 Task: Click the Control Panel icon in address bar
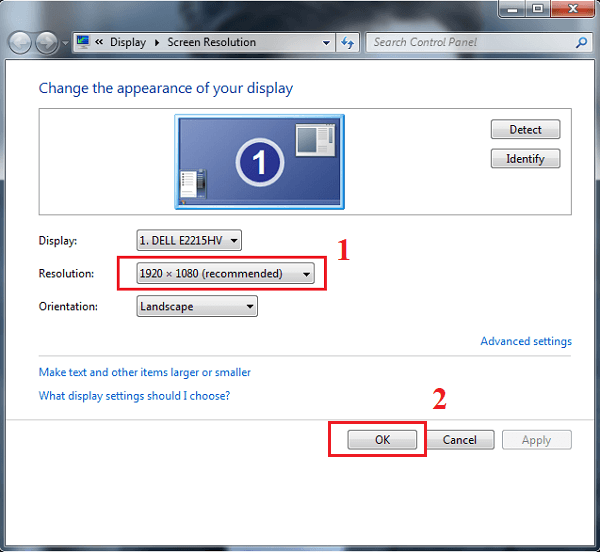pos(83,42)
